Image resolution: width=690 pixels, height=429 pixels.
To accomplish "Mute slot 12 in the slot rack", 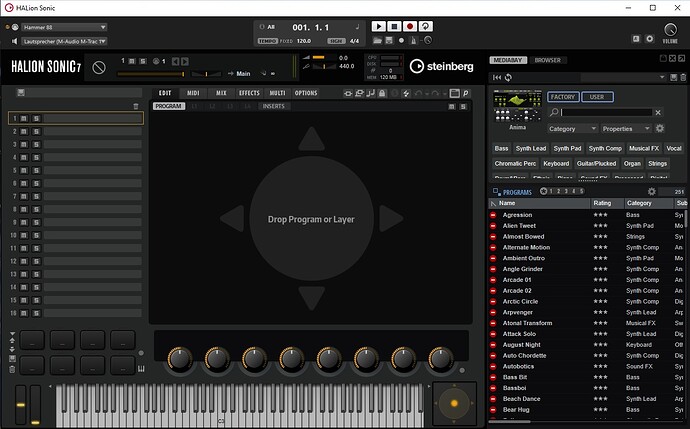I will coord(24,261).
